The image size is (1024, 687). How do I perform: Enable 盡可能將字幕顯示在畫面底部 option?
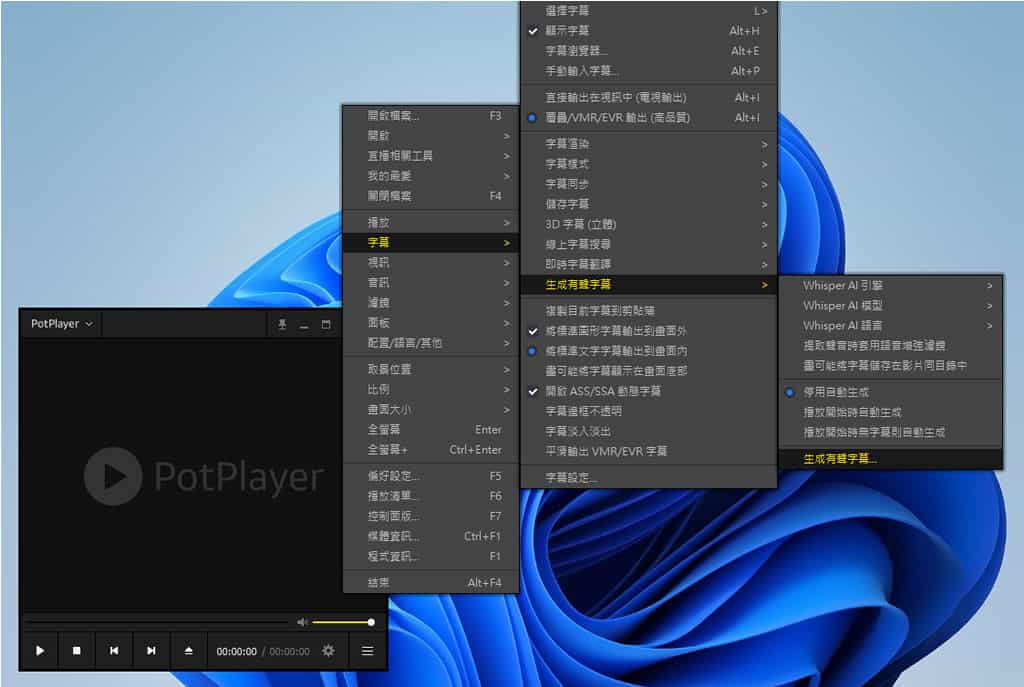point(648,371)
